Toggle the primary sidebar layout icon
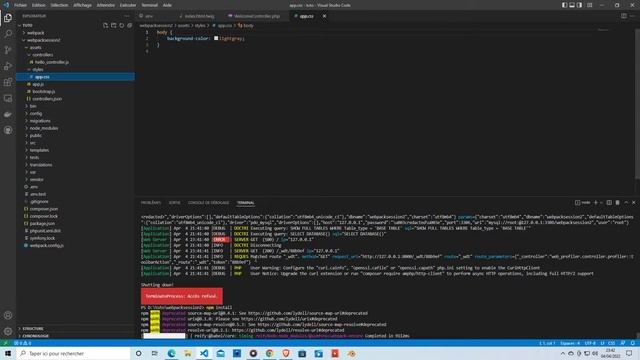640x360 pixels. 564,5
